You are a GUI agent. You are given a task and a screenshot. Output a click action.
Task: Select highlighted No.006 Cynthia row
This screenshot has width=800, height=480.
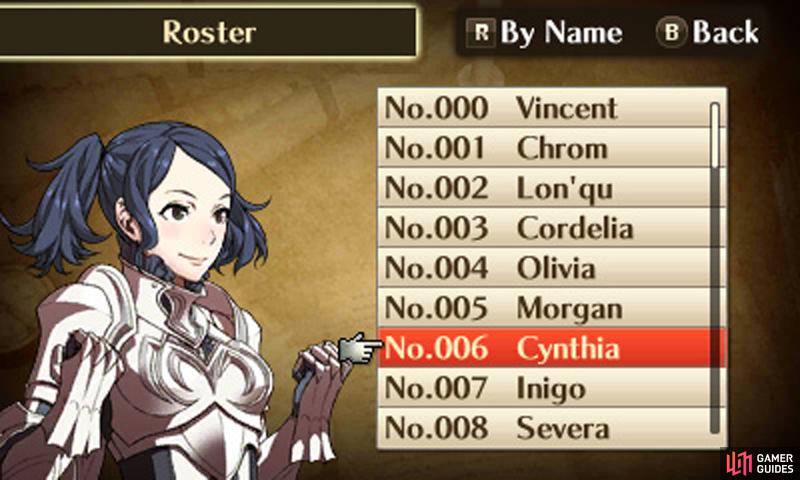551,348
